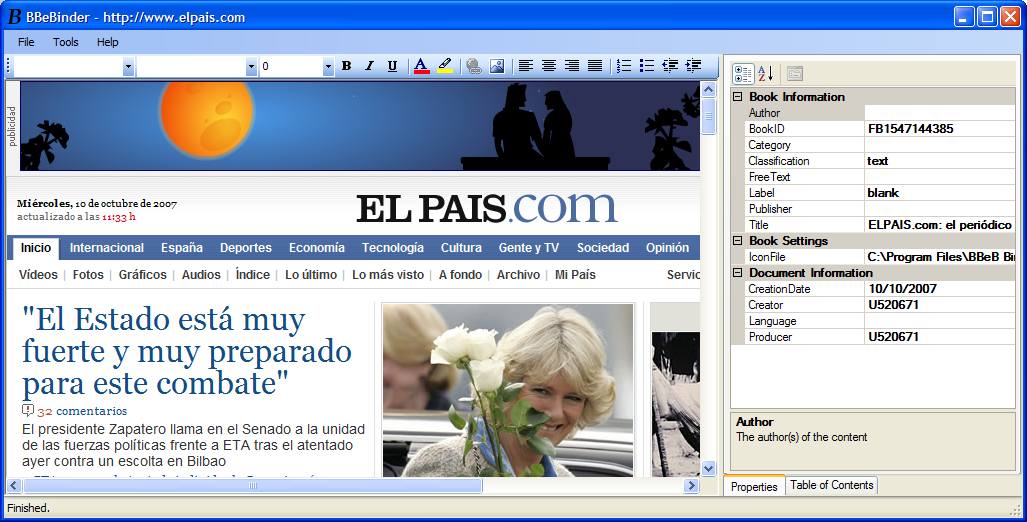Select the Inicio navigation tab
The image size is (1027, 522).
(36, 248)
